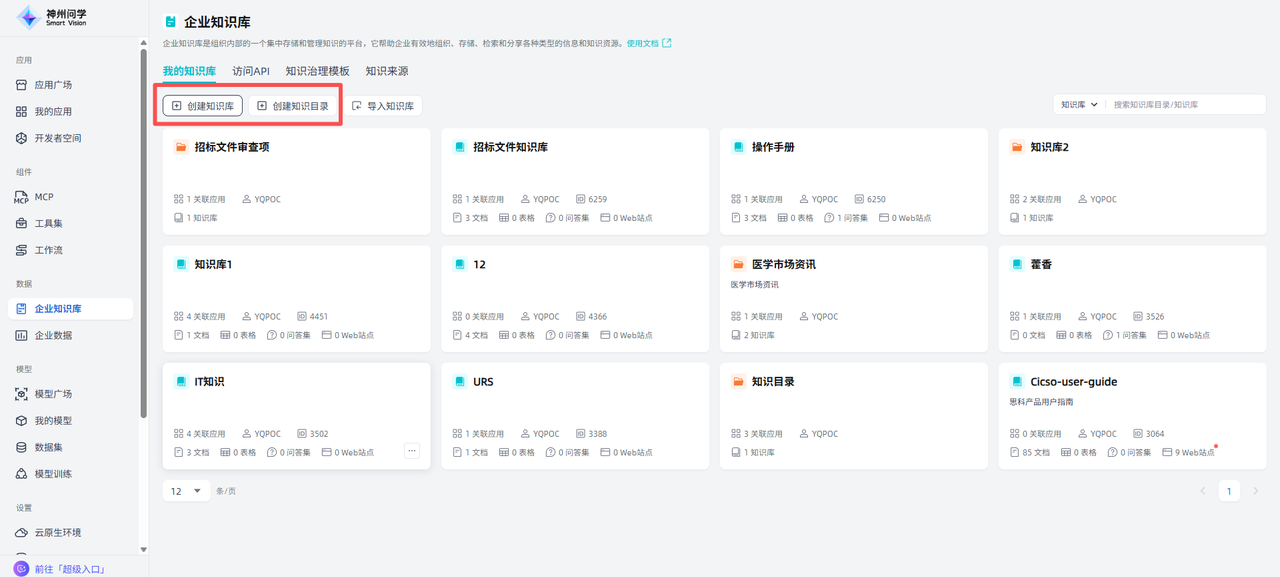Screen dimensions: 1280x577
Task: Switch to the 访问API tab
Action: [251, 72]
